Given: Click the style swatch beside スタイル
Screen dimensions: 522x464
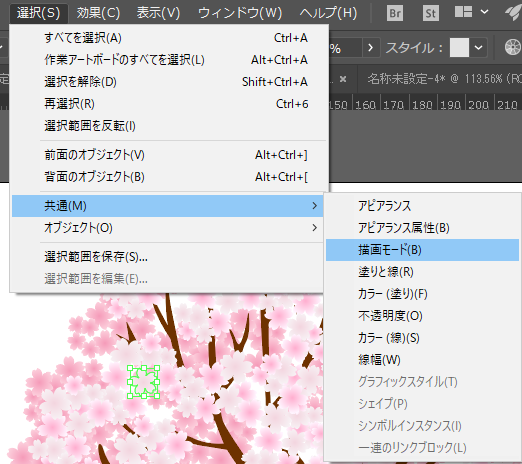Looking at the screenshot, I should 459,48.
